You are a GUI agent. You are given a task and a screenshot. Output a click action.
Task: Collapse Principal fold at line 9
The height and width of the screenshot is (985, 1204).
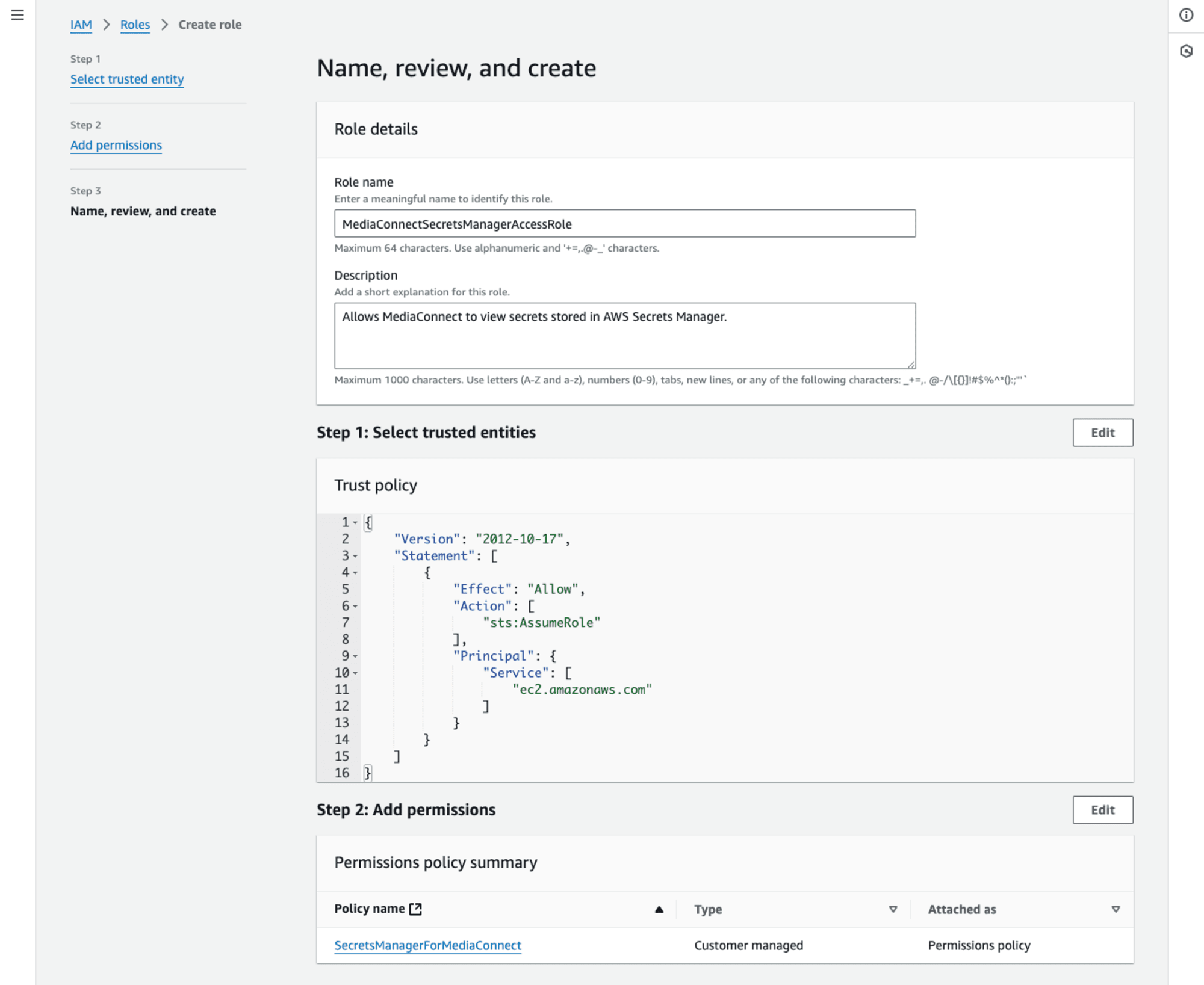pyautogui.click(x=355, y=656)
